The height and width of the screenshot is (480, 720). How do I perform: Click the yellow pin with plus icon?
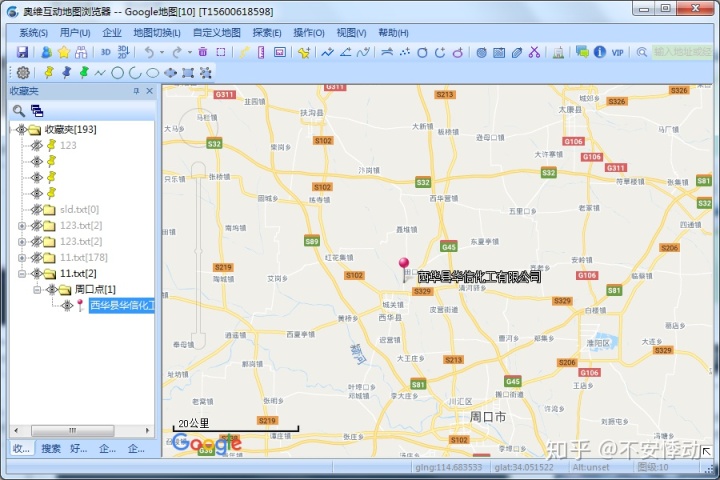tap(304, 53)
